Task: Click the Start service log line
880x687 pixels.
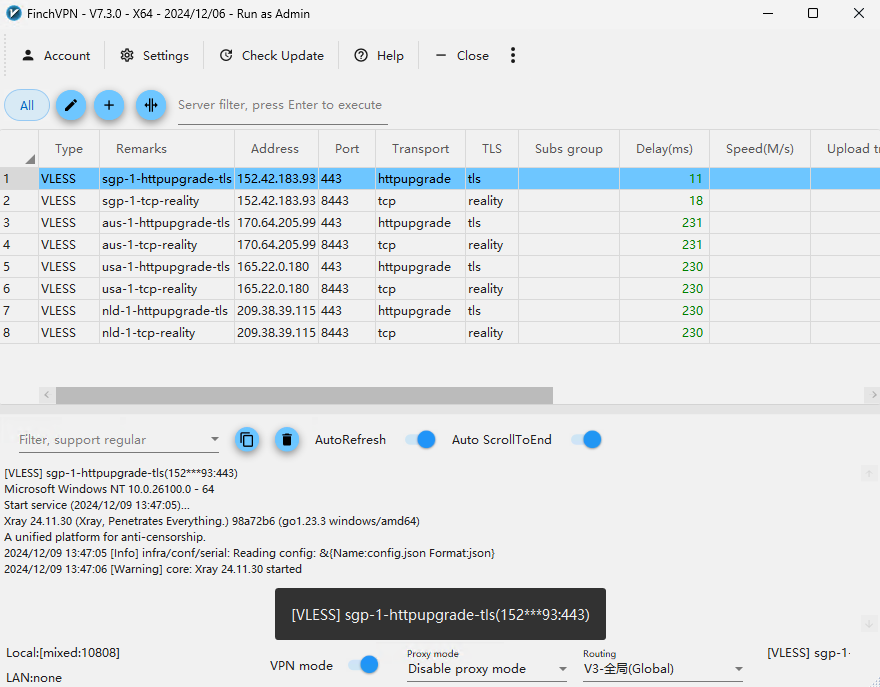Action: (97, 505)
